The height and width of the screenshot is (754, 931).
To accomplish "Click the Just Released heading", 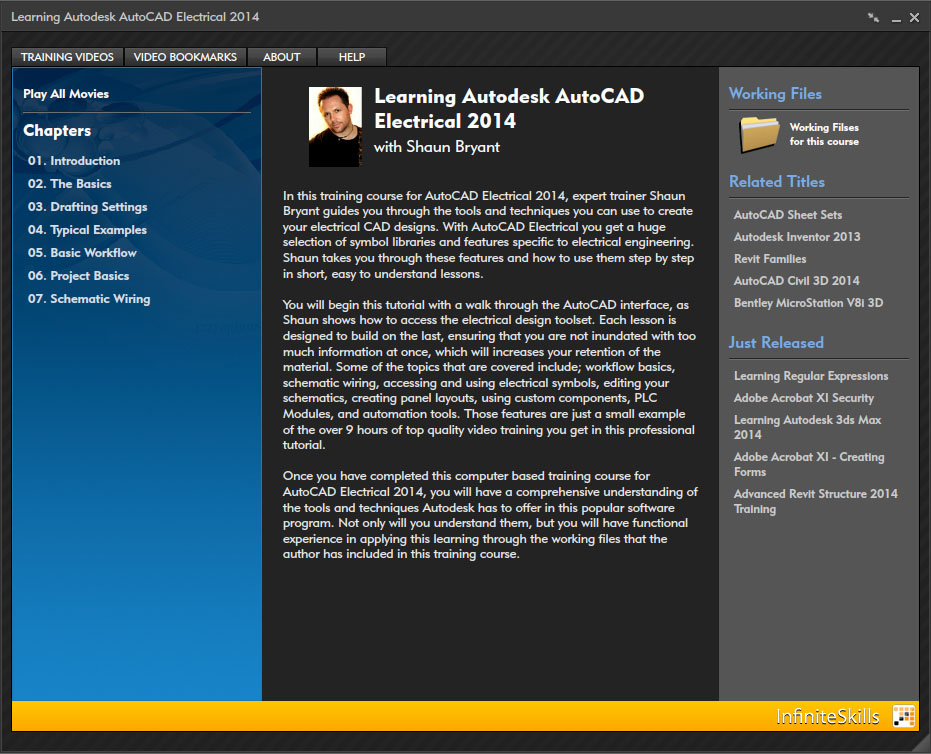I will (x=776, y=343).
